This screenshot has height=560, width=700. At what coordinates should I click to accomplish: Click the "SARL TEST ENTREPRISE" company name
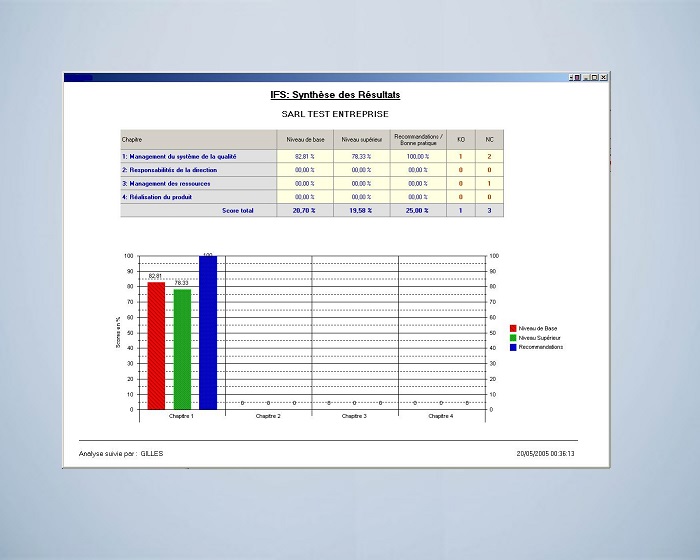pyautogui.click(x=335, y=114)
